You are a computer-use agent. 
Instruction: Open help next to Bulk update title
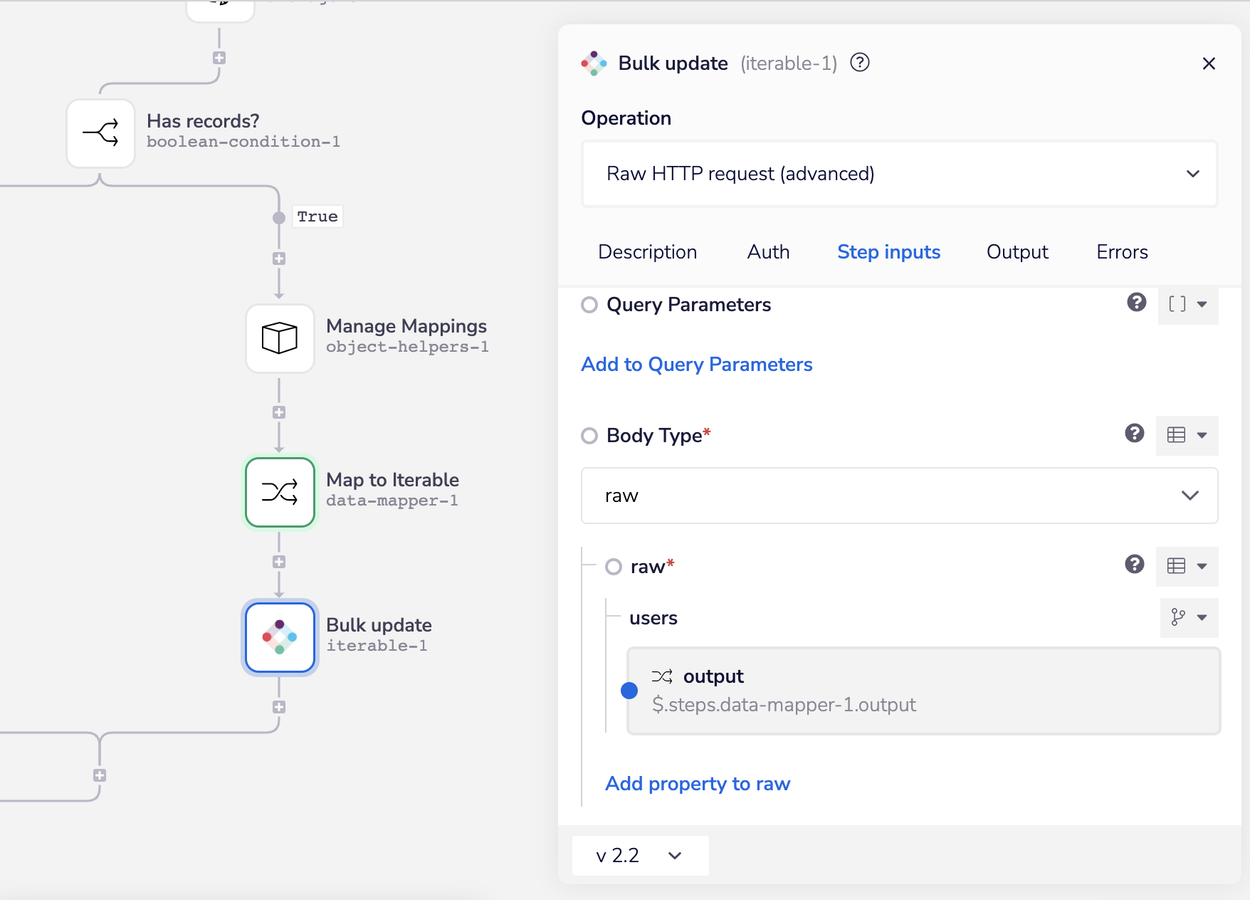point(859,63)
